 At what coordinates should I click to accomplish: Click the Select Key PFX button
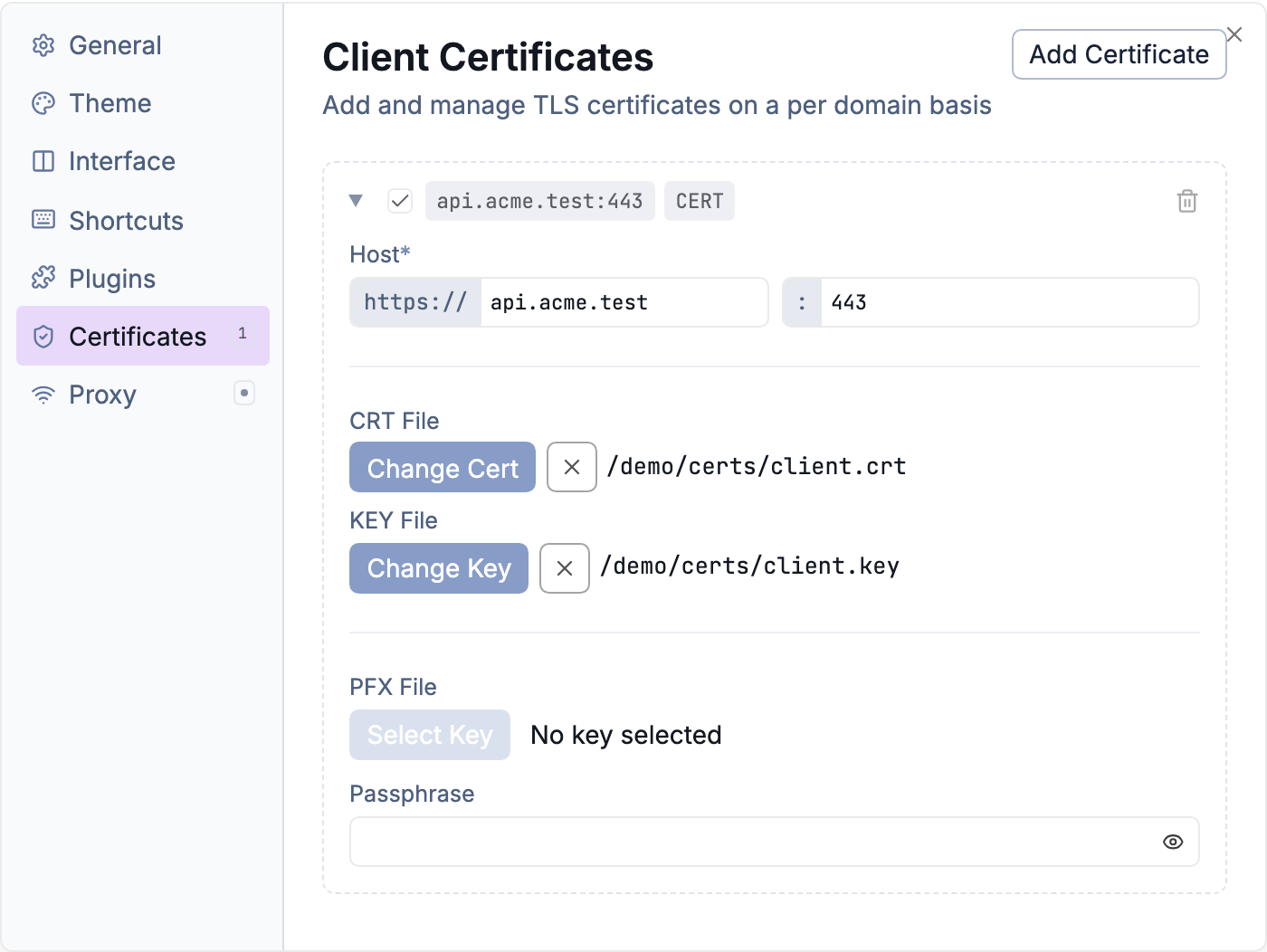(x=430, y=735)
